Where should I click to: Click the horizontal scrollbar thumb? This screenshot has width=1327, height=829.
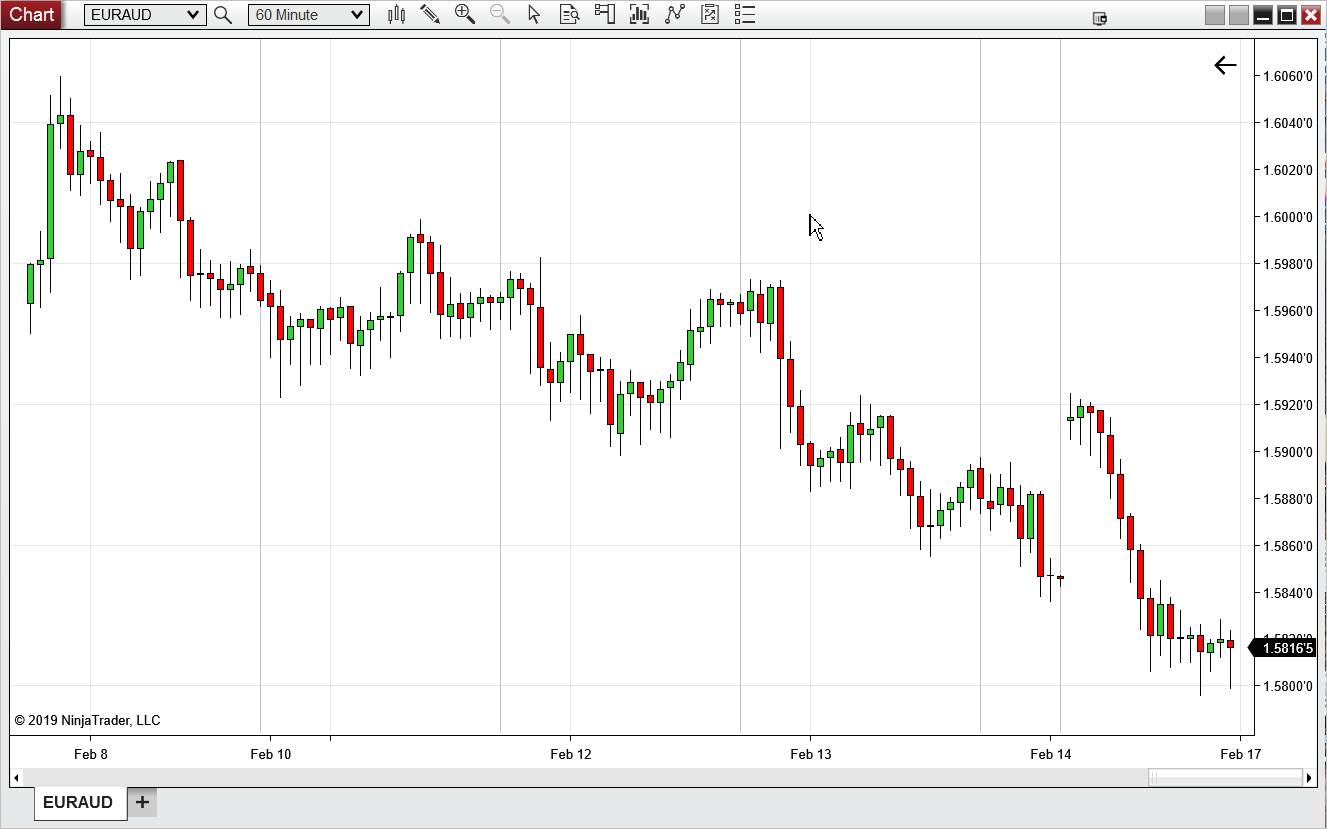[1225, 777]
